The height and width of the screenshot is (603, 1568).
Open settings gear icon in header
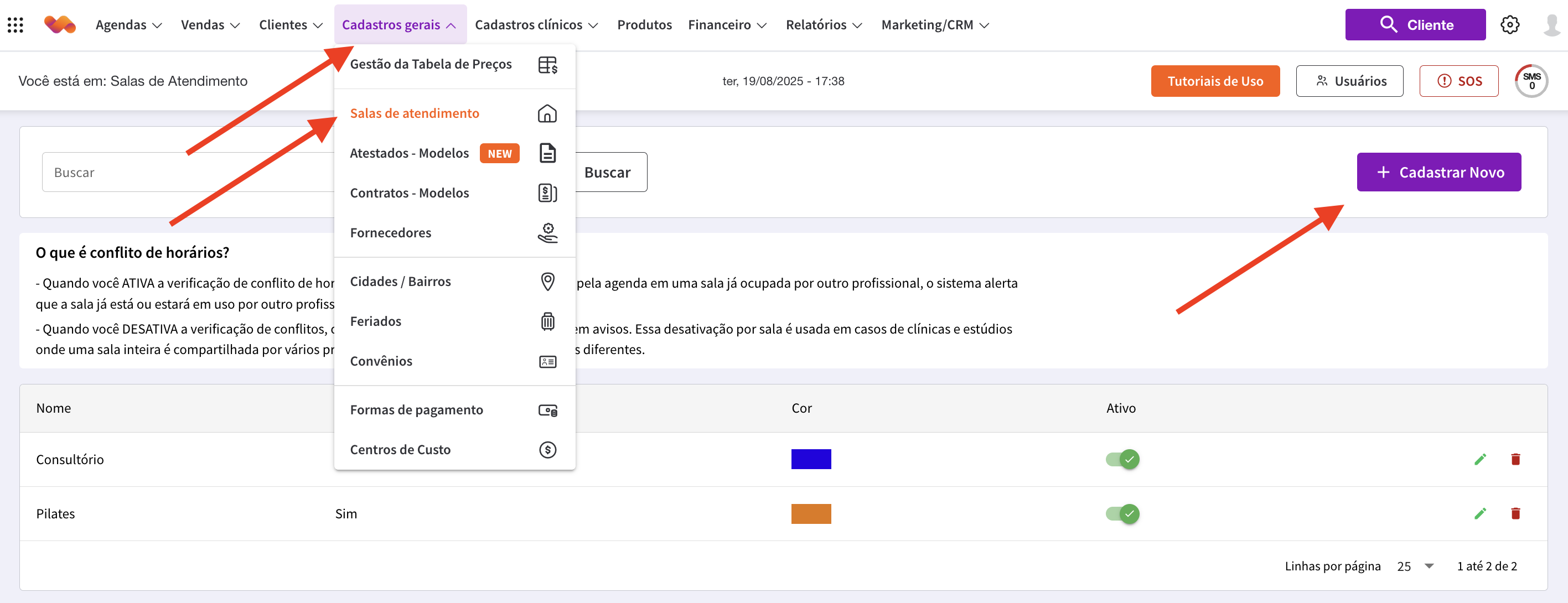1509,25
